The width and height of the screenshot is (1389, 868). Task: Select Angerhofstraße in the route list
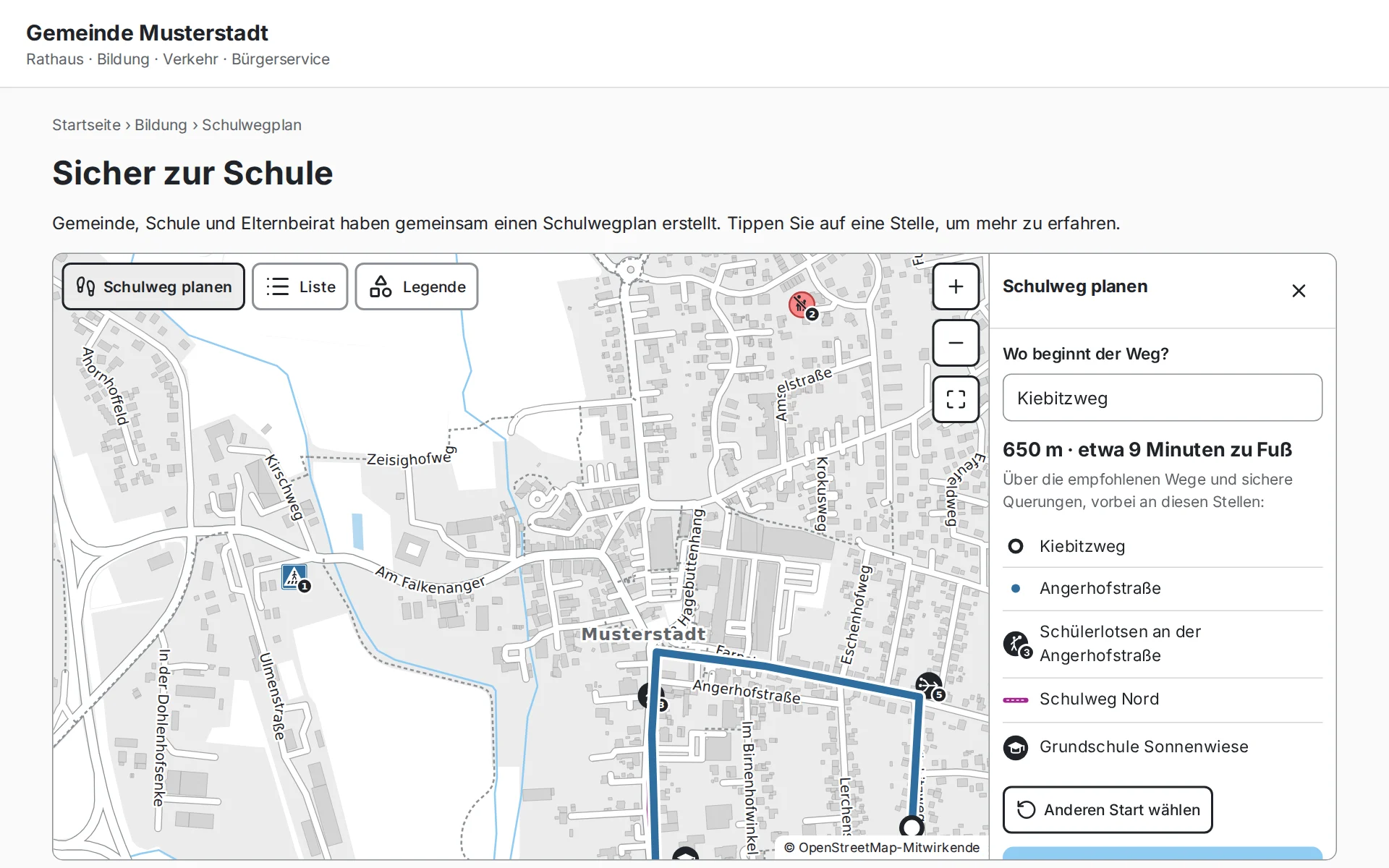click(x=1162, y=589)
